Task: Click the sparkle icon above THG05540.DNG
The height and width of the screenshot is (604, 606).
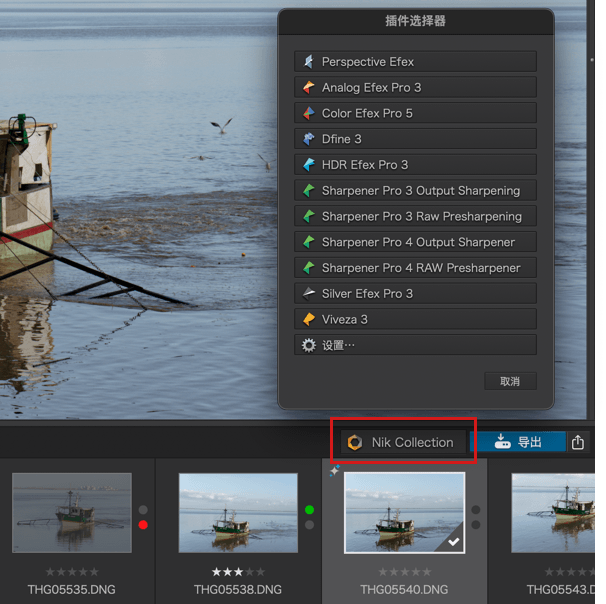Action: click(335, 470)
